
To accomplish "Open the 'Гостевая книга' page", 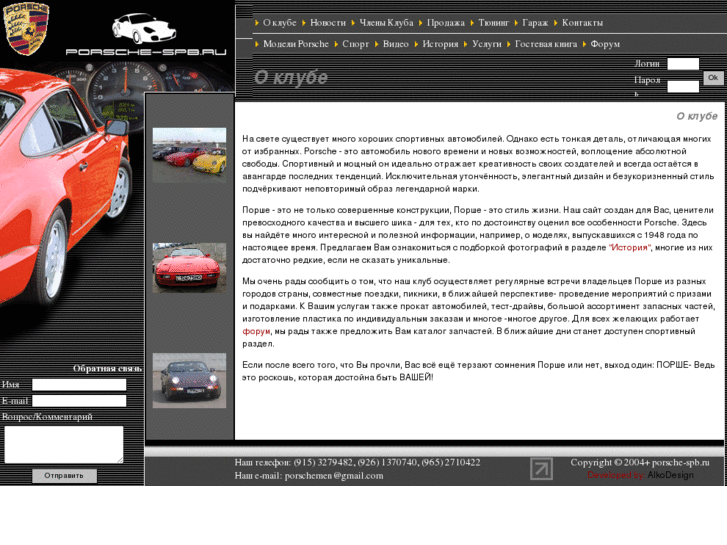I will click(x=546, y=44).
